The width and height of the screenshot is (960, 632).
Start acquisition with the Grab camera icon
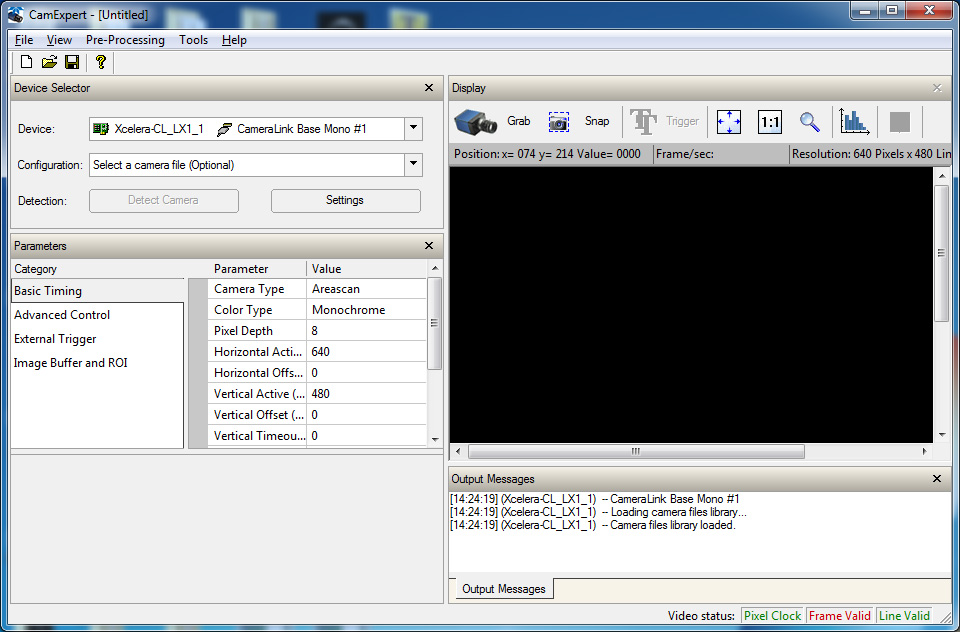coord(476,122)
